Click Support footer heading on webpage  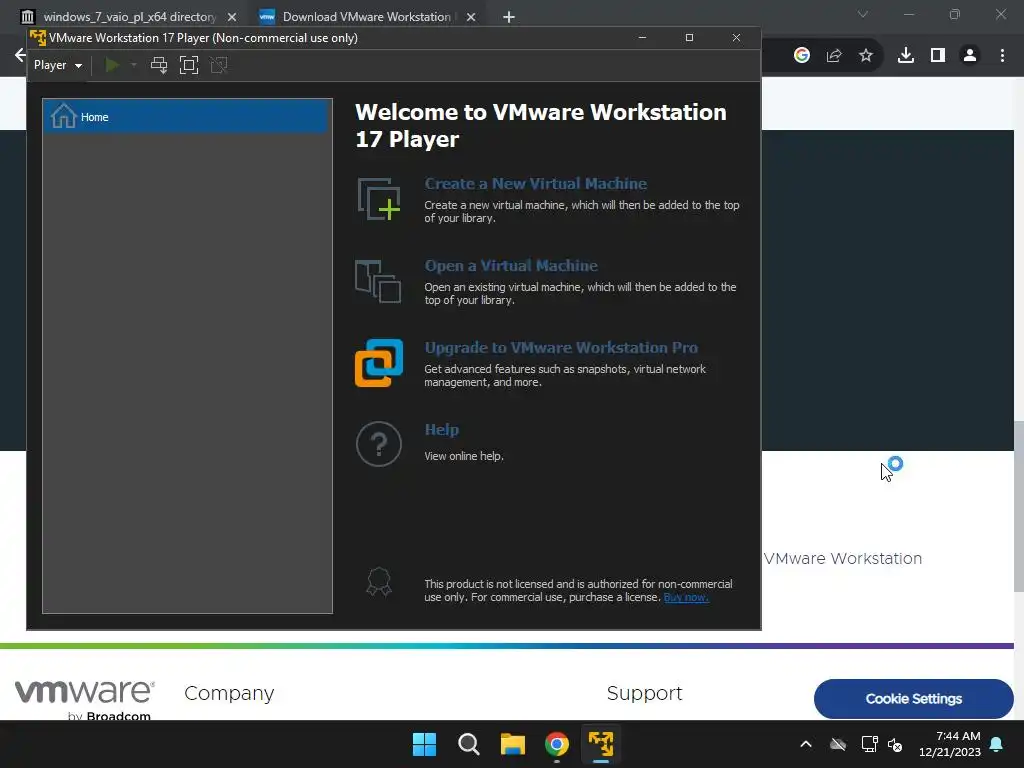pos(645,693)
